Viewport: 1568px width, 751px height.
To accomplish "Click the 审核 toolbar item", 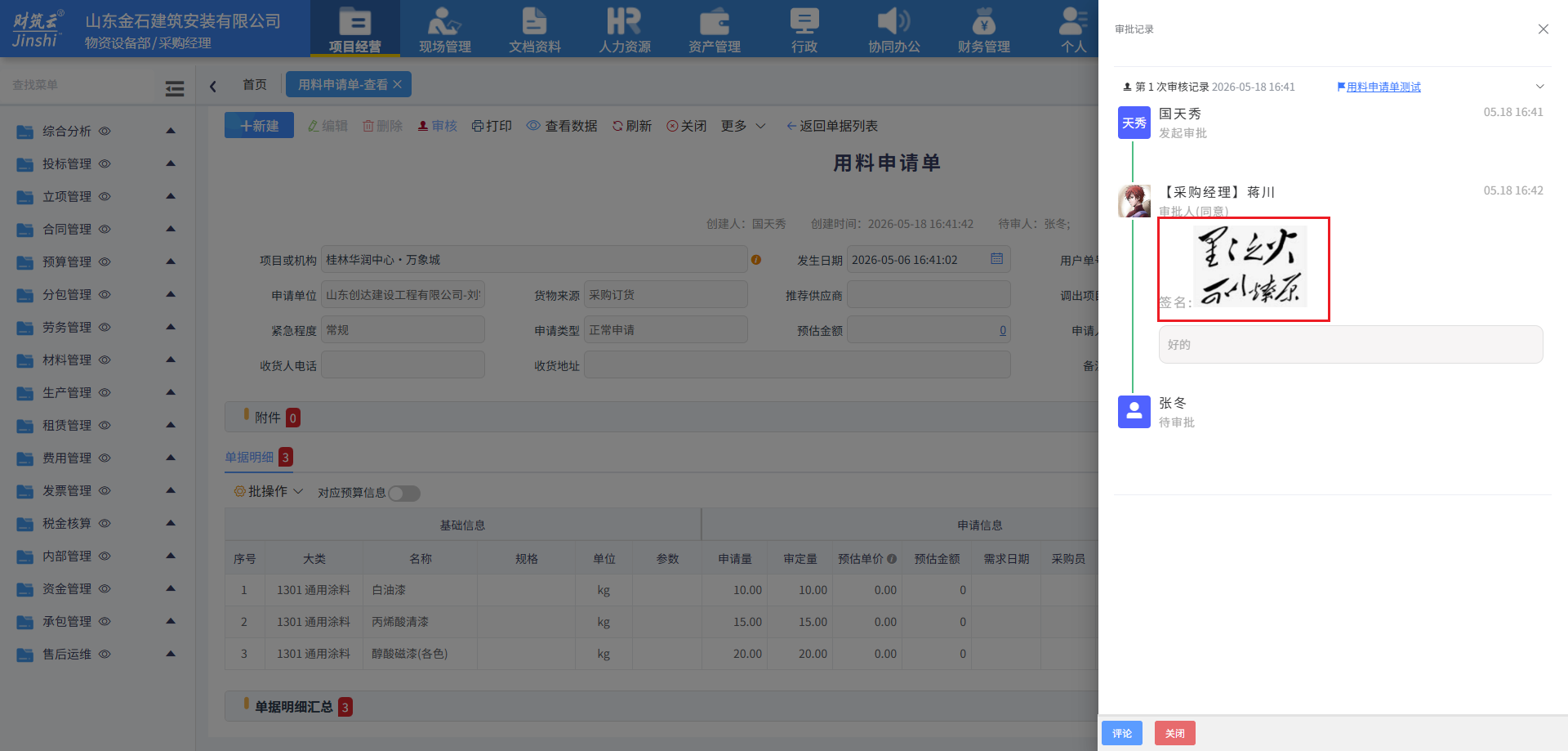I will (x=437, y=126).
